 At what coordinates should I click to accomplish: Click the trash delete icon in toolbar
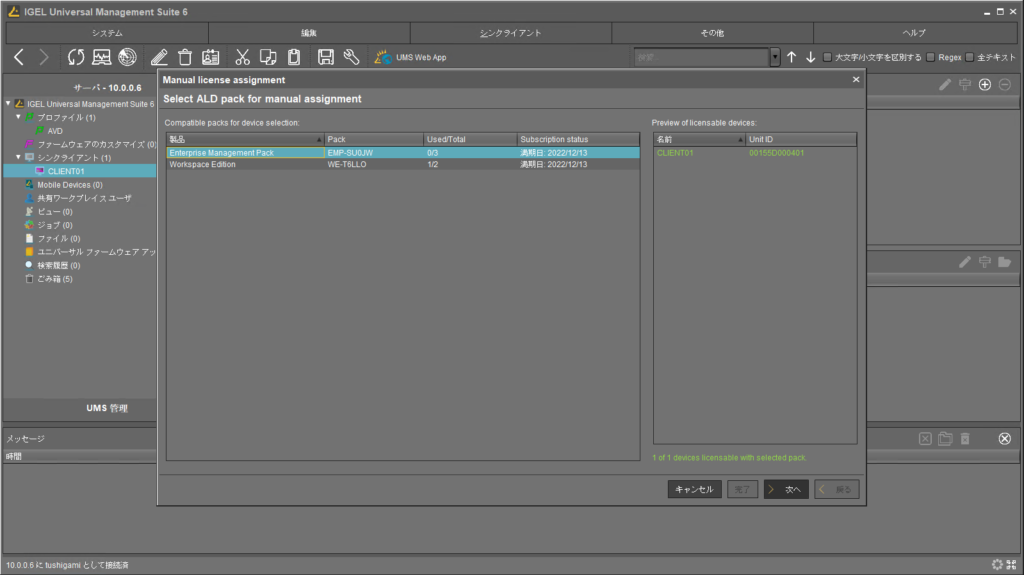click(x=185, y=58)
